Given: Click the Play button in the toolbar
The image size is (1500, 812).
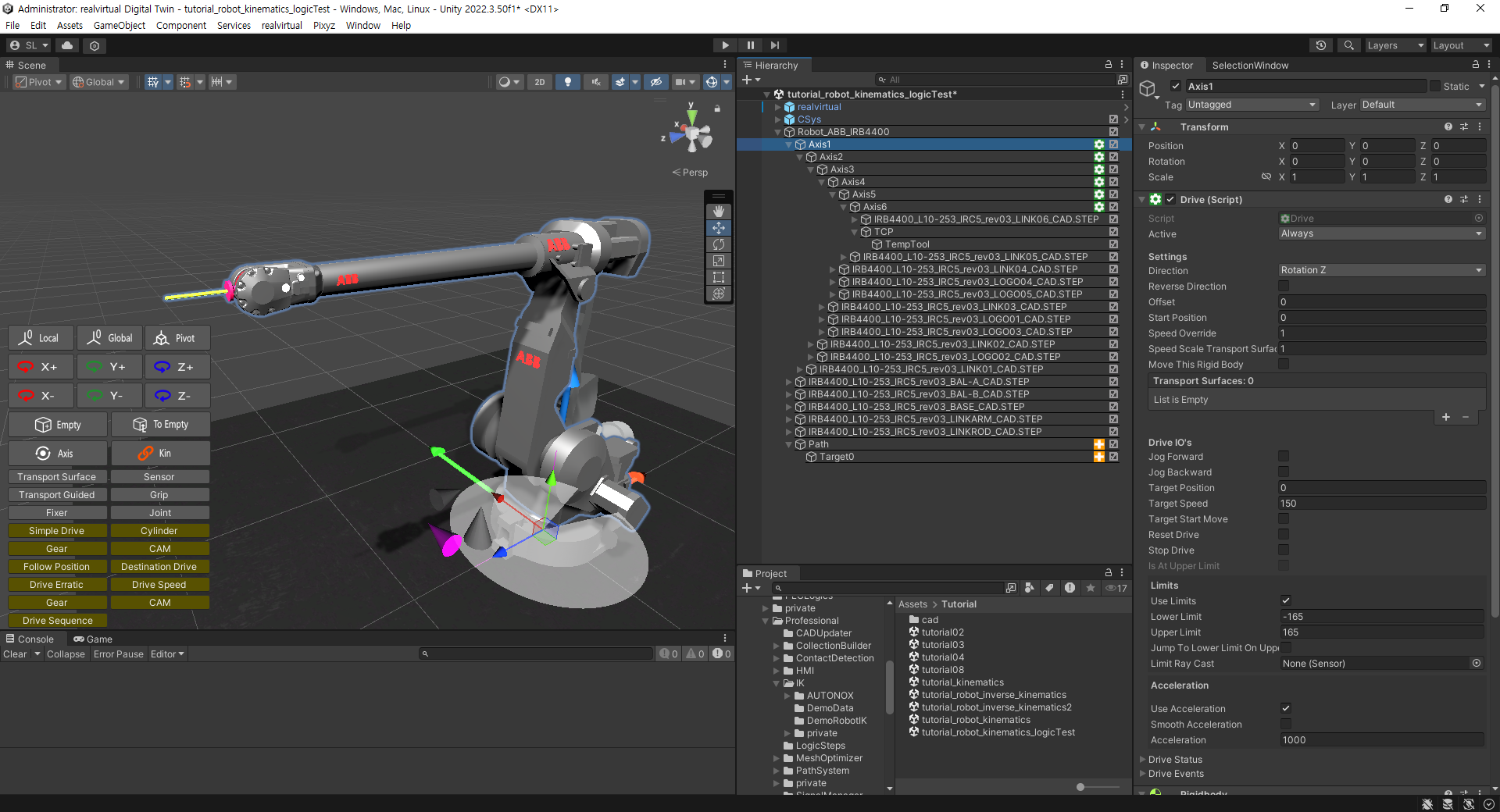Looking at the screenshot, I should pos(725,45).
